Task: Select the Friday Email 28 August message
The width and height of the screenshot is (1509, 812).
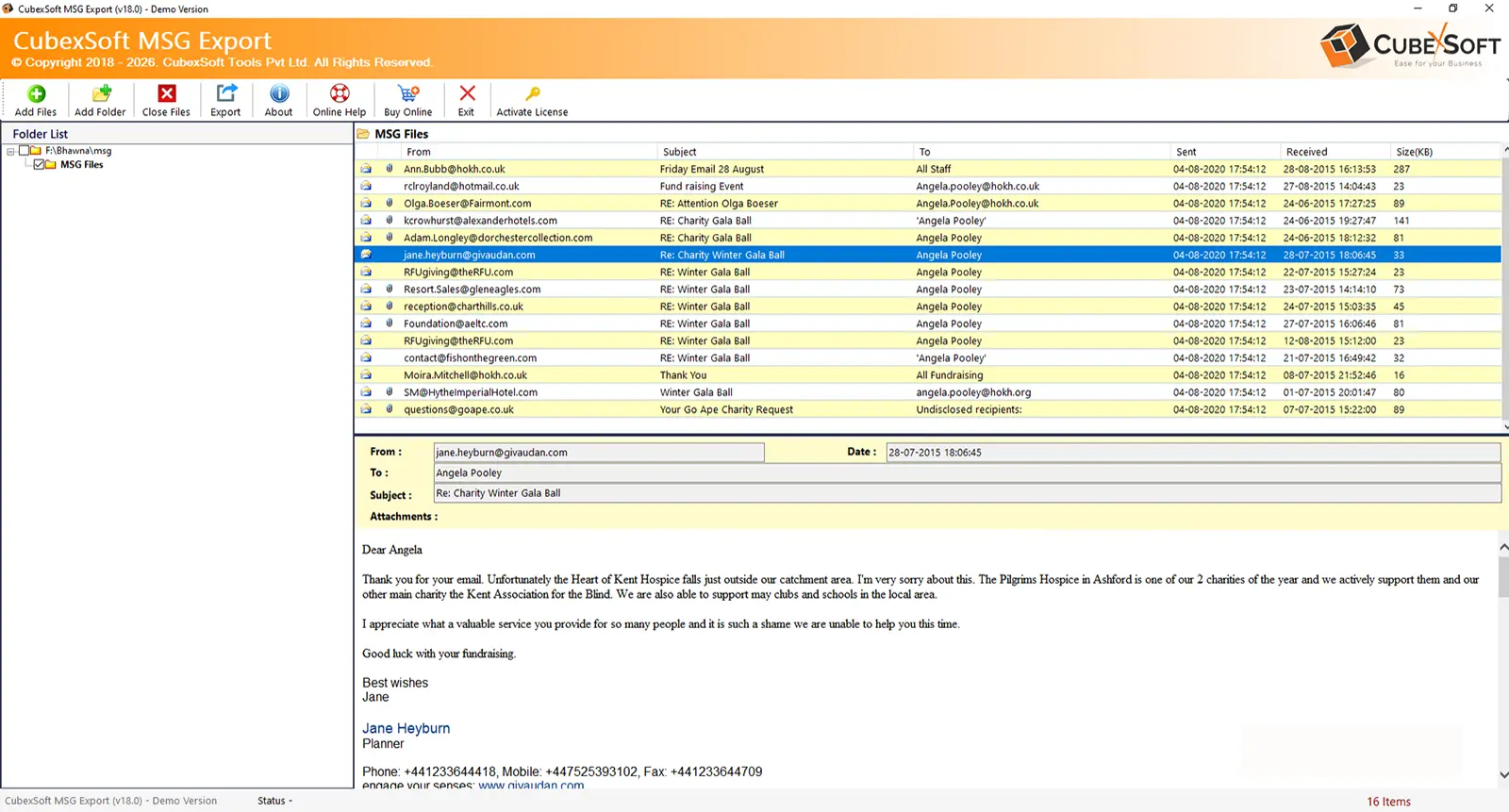Action: point(928,169)
